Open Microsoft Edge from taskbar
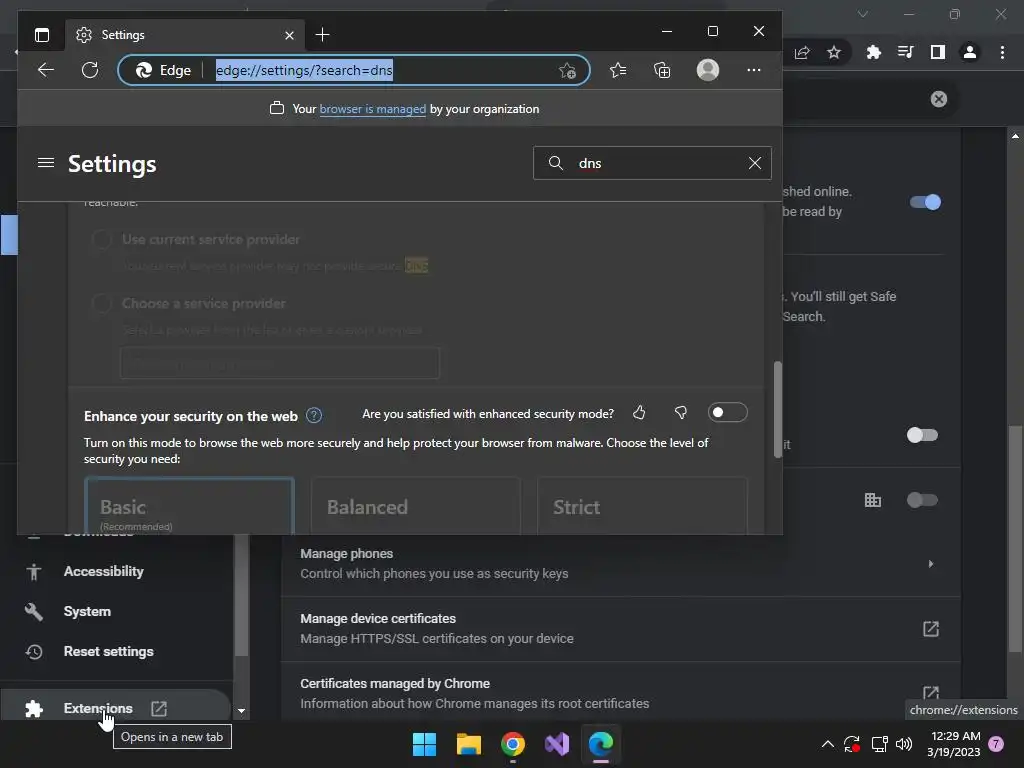This screenshot has height=768, width=1024. pos(601,744)
